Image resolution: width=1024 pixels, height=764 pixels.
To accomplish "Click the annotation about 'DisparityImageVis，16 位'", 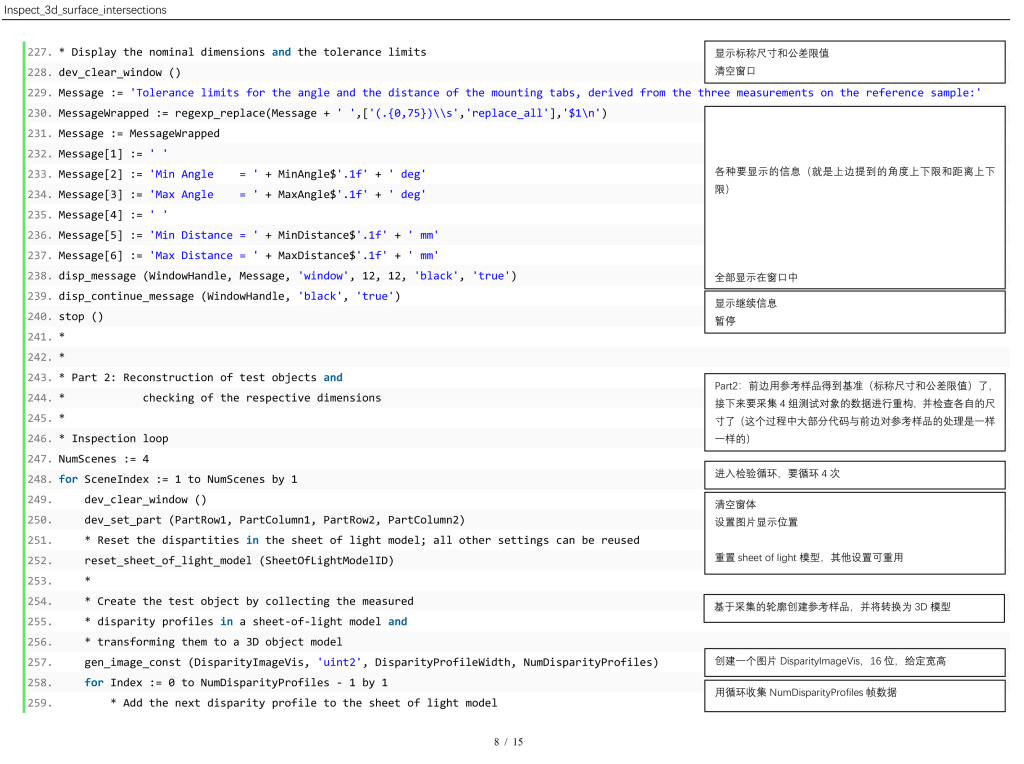I will (830, 662).
